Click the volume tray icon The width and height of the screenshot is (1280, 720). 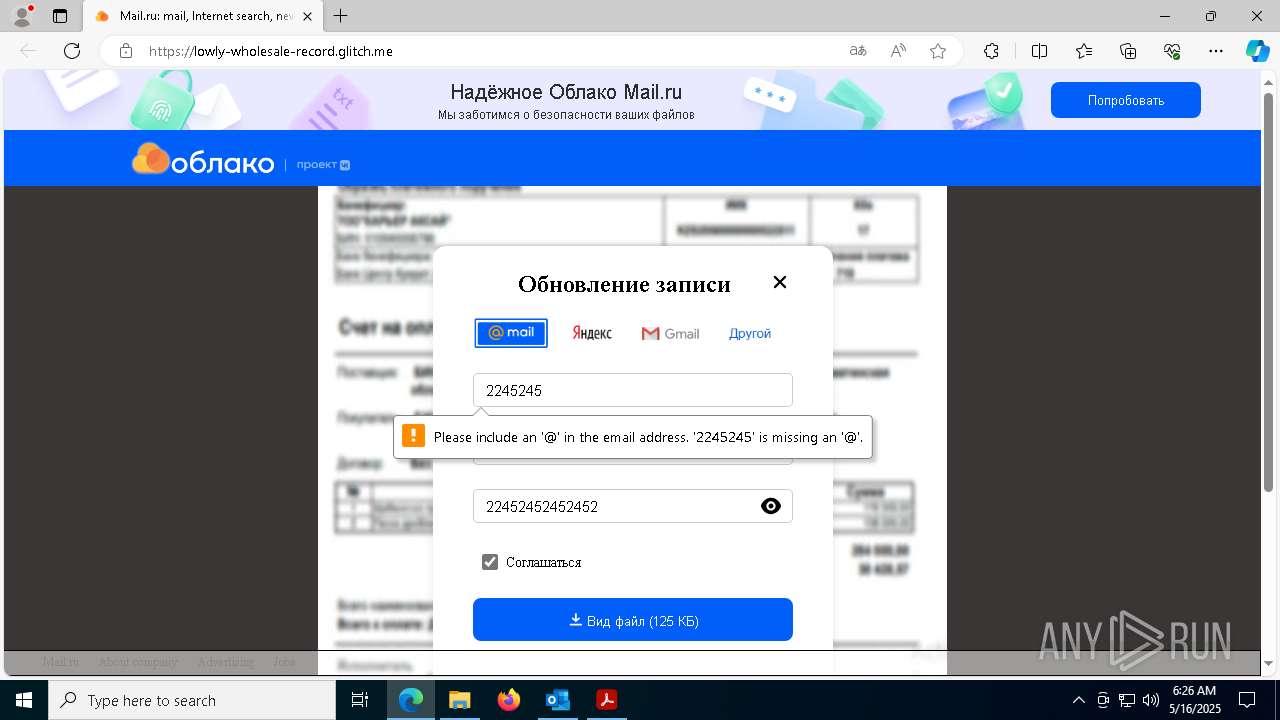tap(1150, 700)
